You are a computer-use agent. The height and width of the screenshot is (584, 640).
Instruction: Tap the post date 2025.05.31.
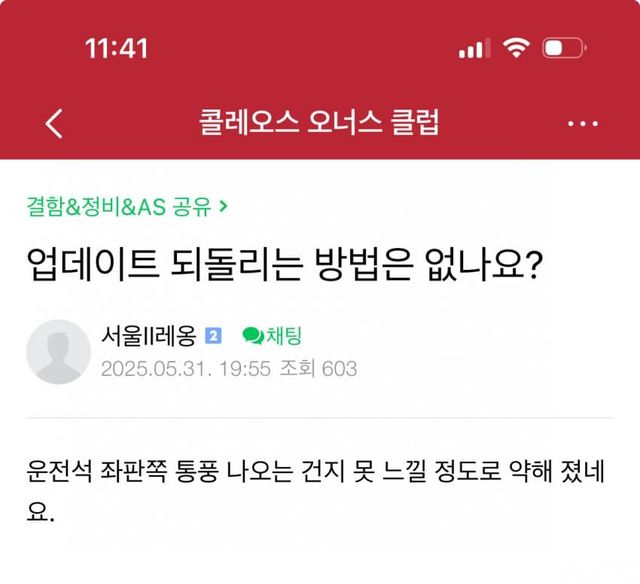[156, 368]
